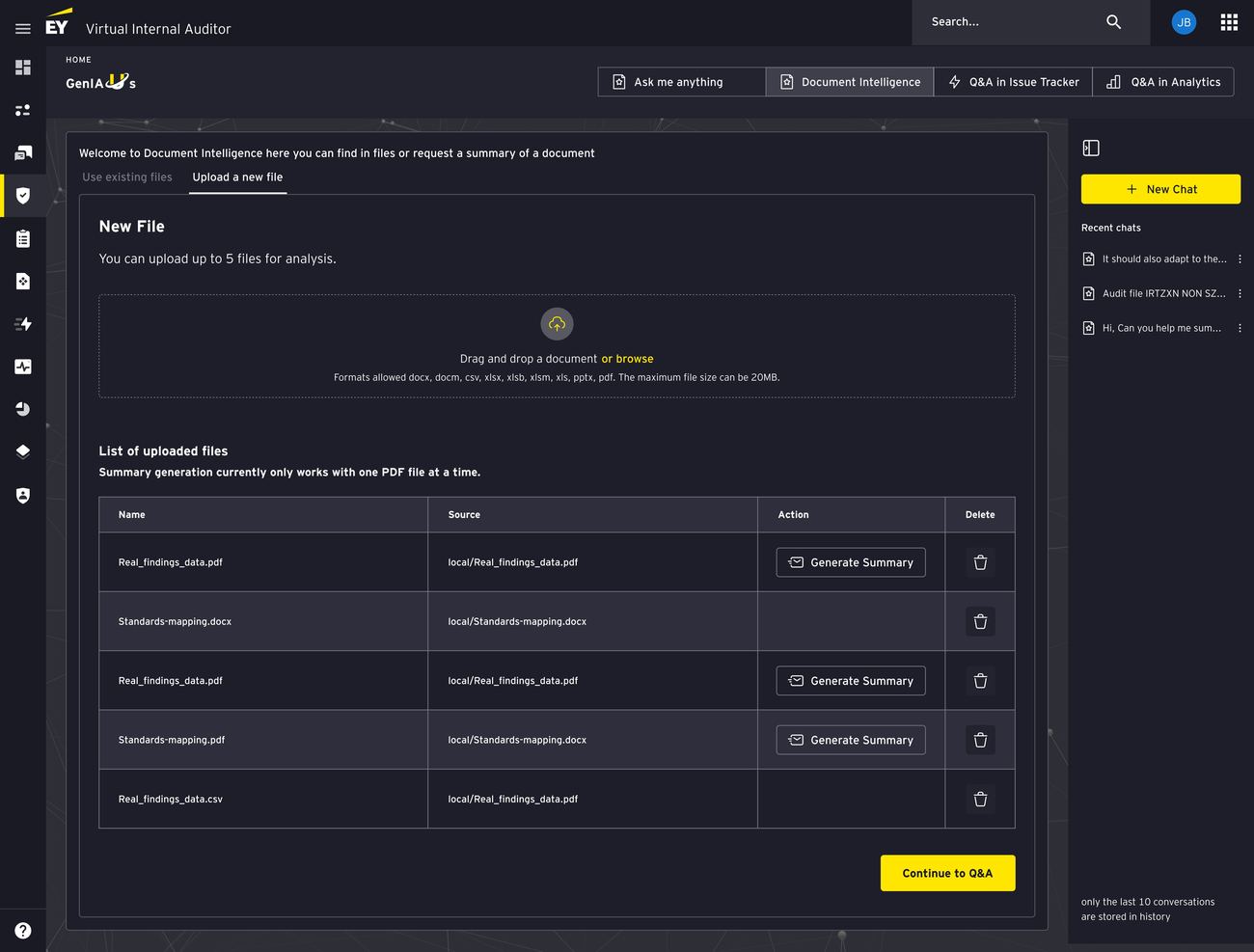Delete the Standards-mapping.pdf row

click(980, 740)
